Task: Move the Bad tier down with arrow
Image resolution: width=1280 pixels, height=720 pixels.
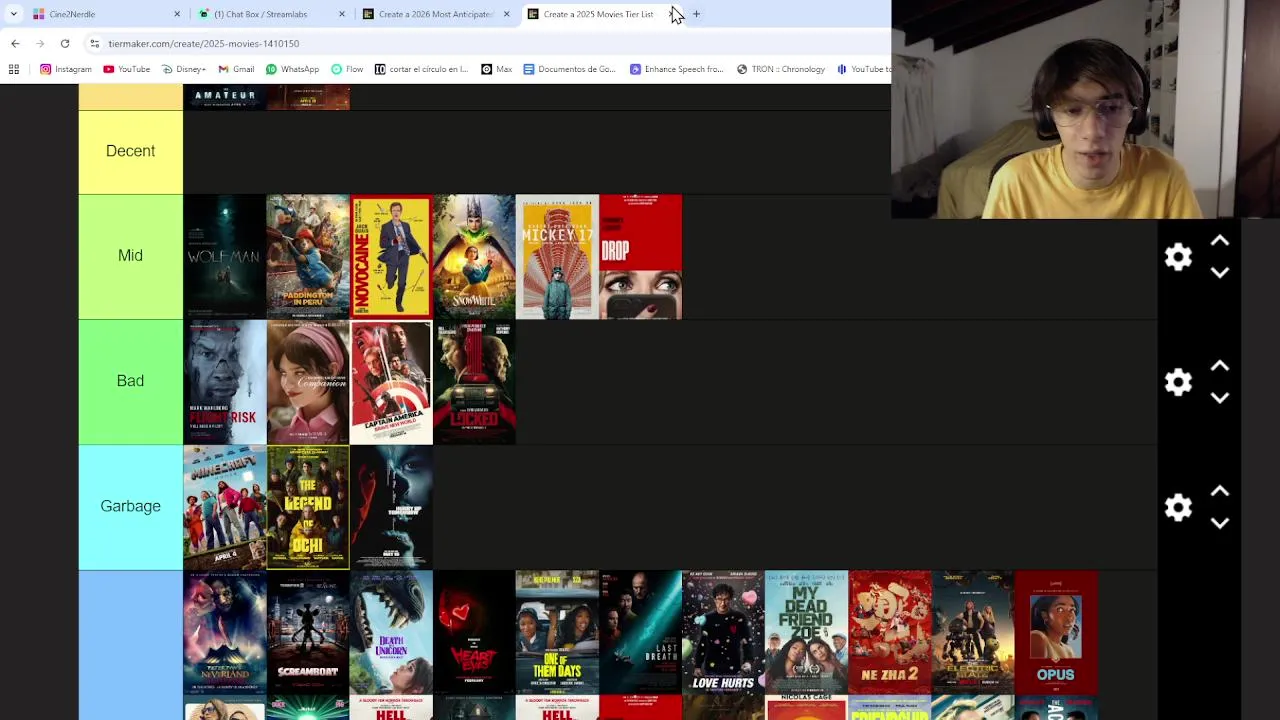Action: tap(1220, 398)
